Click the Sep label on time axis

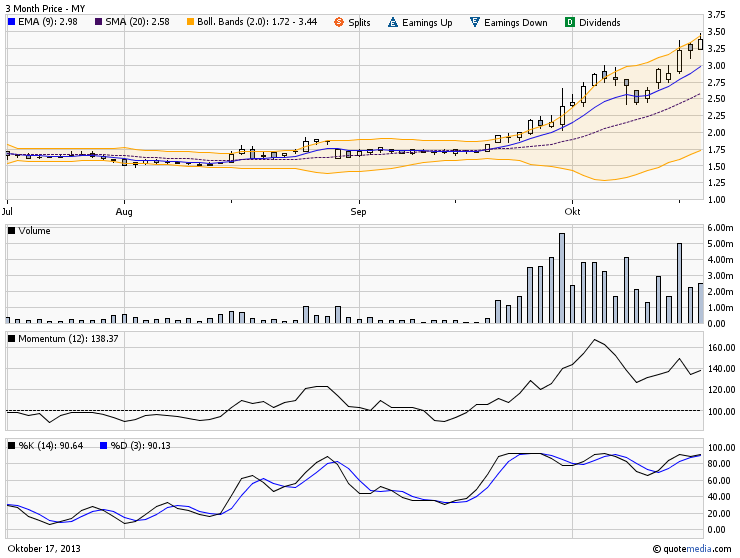click(x=358, y=212)
